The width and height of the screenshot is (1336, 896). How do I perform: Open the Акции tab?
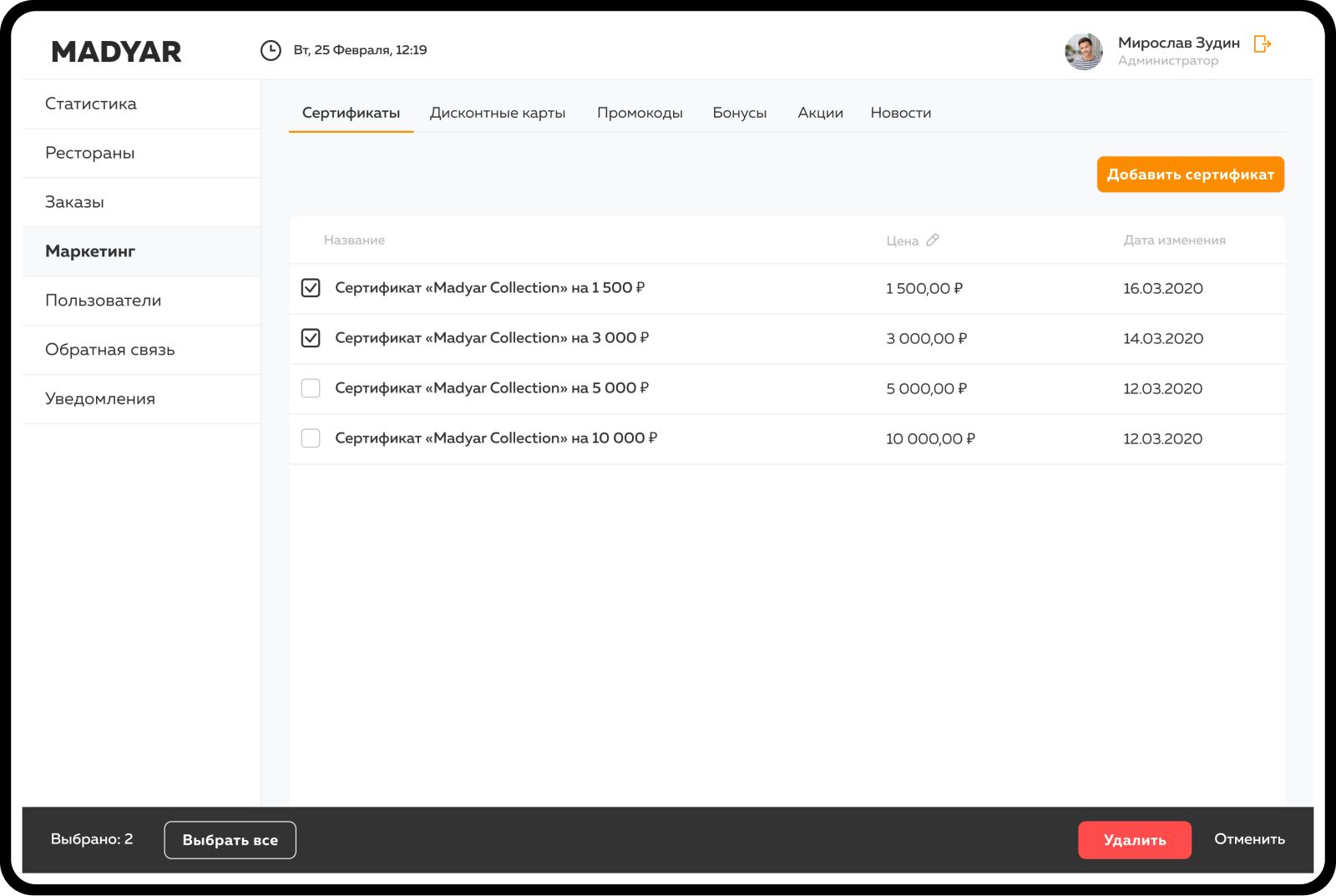(820, 113)
